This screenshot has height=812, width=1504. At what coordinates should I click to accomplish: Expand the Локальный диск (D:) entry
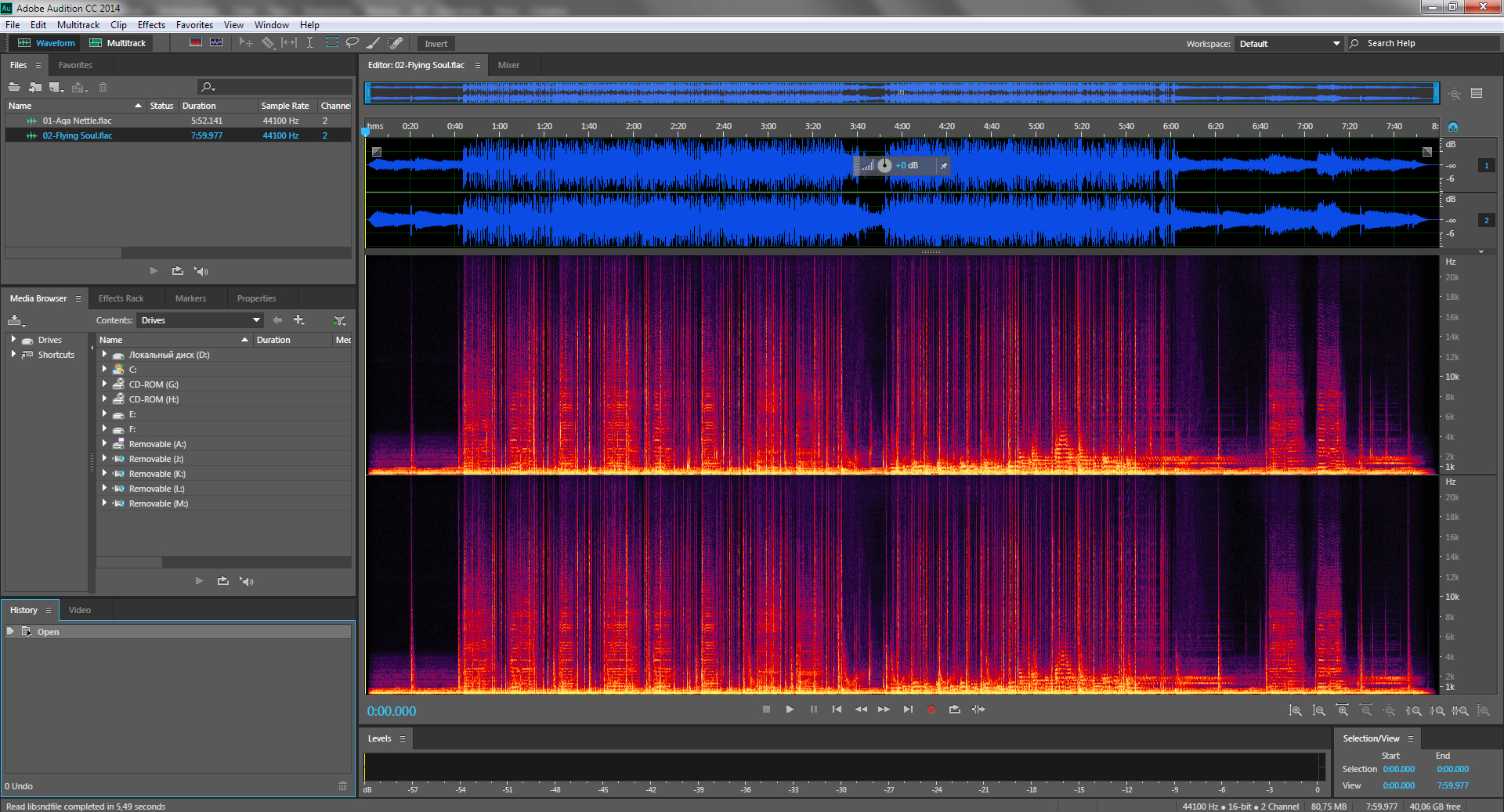click(x=104, y=354)
